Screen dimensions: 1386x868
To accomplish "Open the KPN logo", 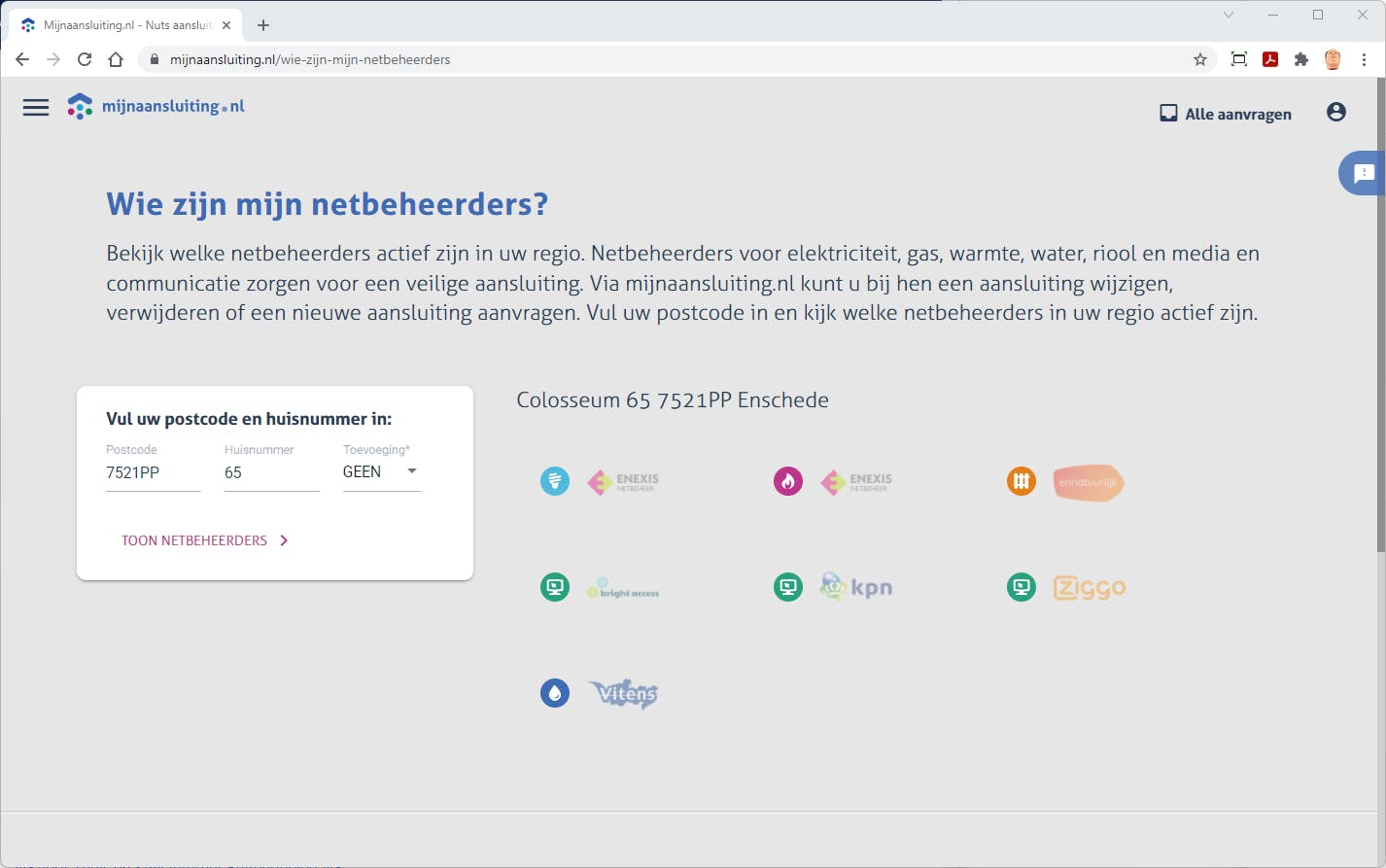I will click(x=856, y=587).
